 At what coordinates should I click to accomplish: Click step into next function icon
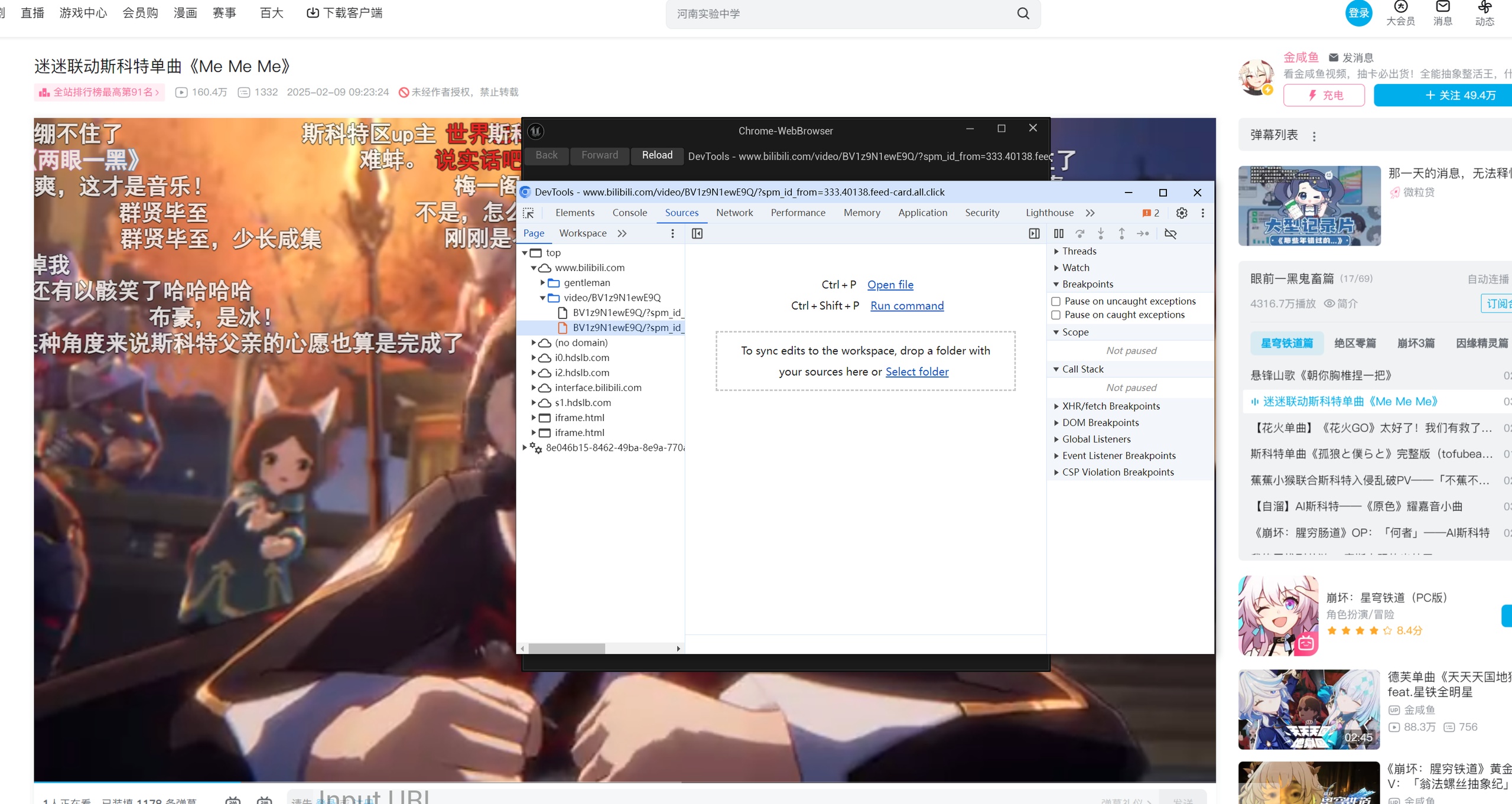point(1101,233)
